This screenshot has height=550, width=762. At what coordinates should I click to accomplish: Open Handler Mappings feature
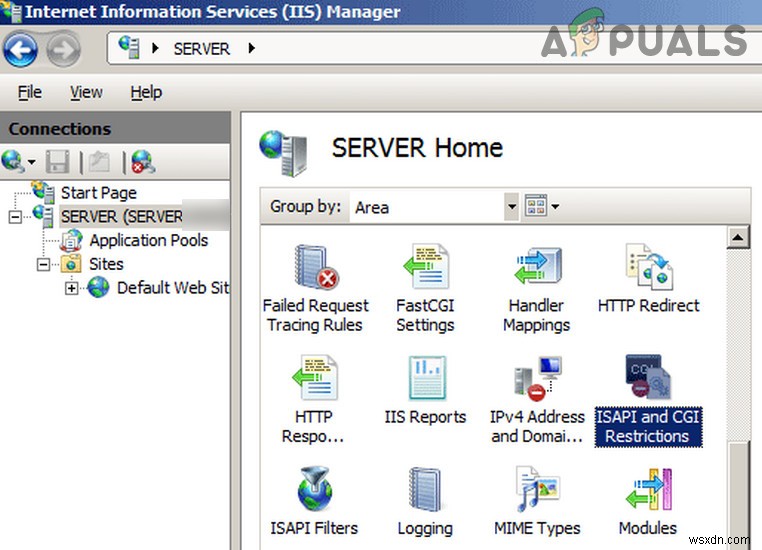coord(537,289)
